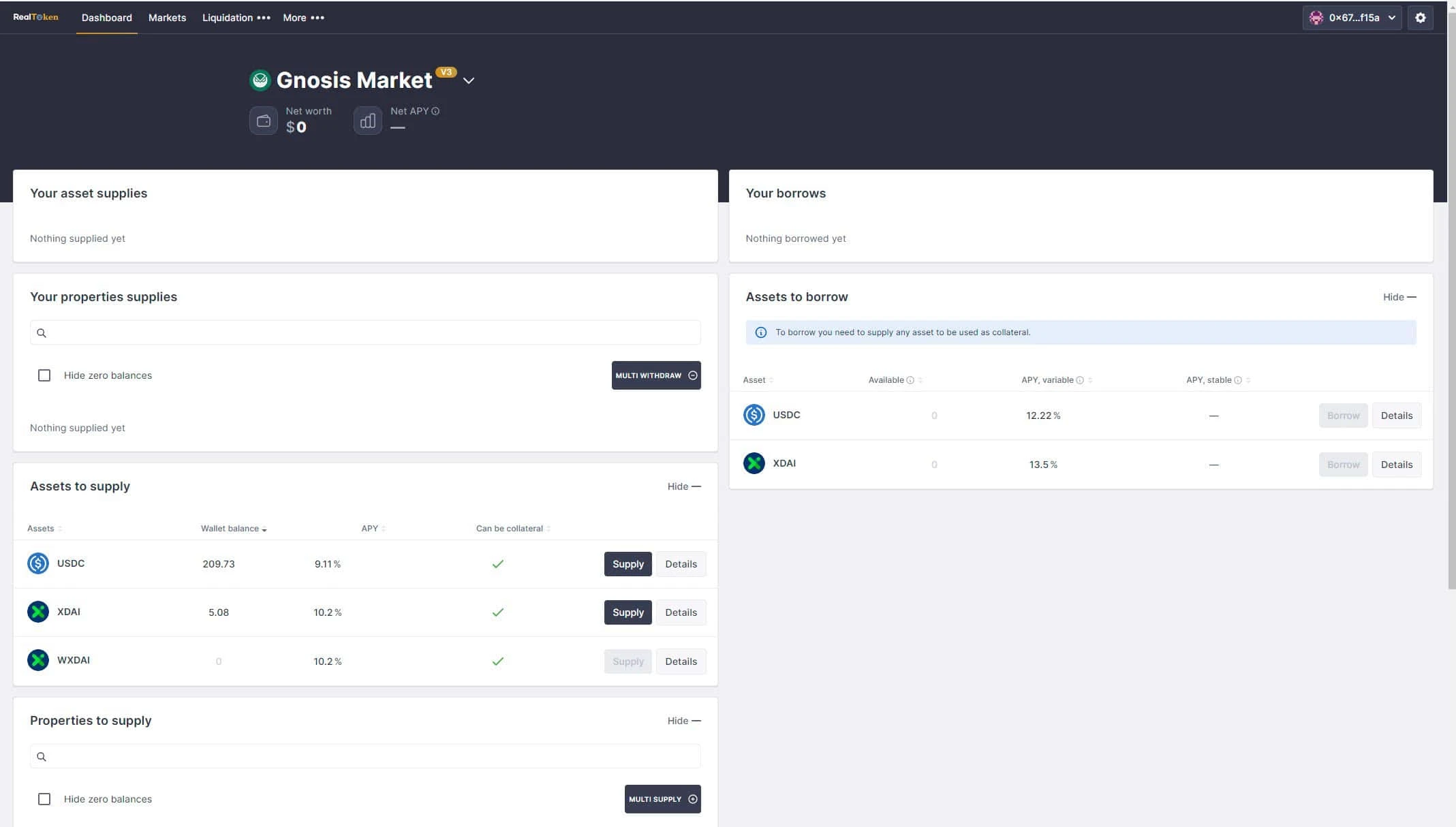This screenshot has height=827, width=1456.
Task: Click the USDC token icon in Assets to supply
Action: click(38, 563)
